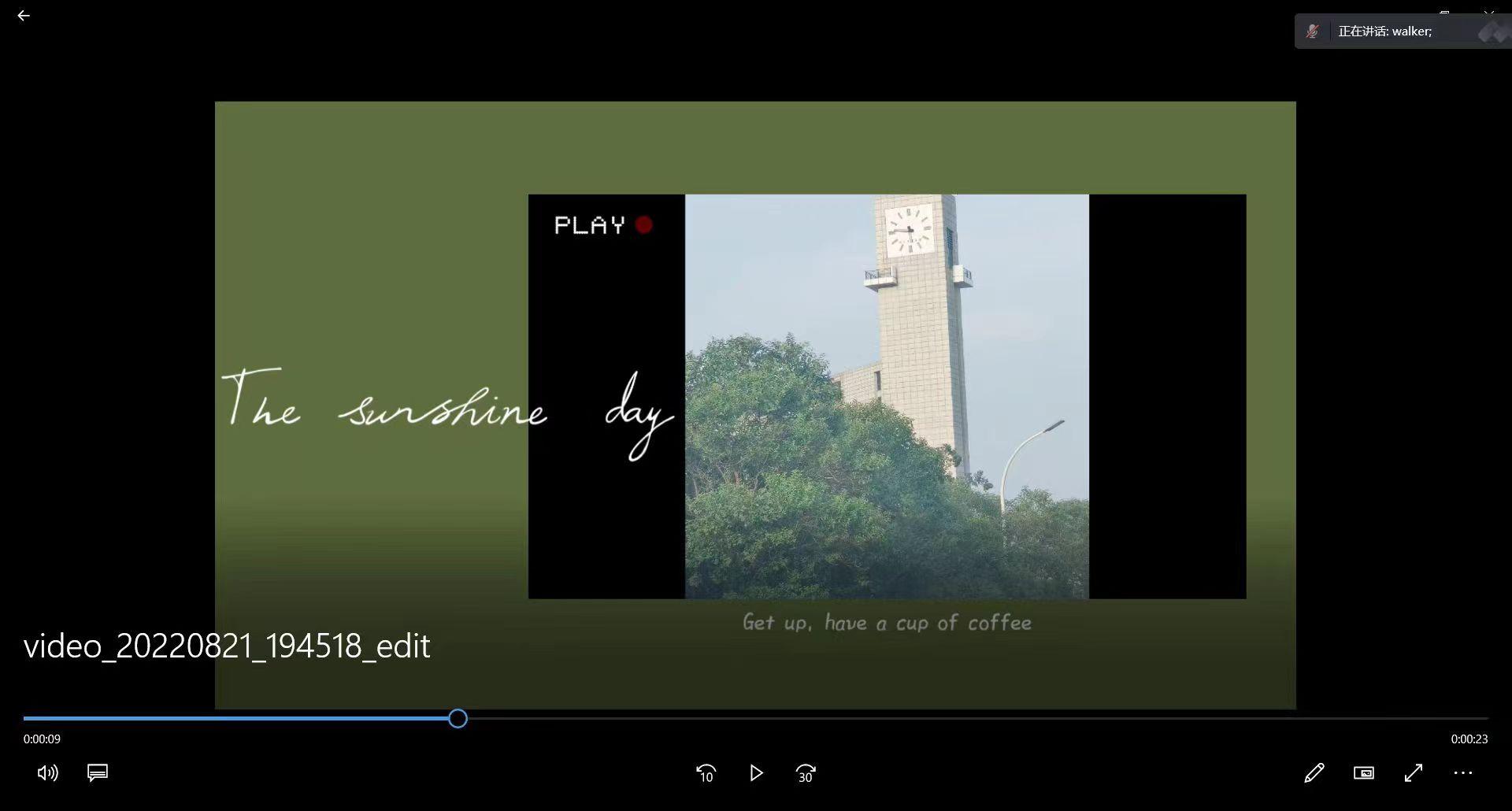
Task: Skip forward 30 seconds
Action: coord(806,773)
